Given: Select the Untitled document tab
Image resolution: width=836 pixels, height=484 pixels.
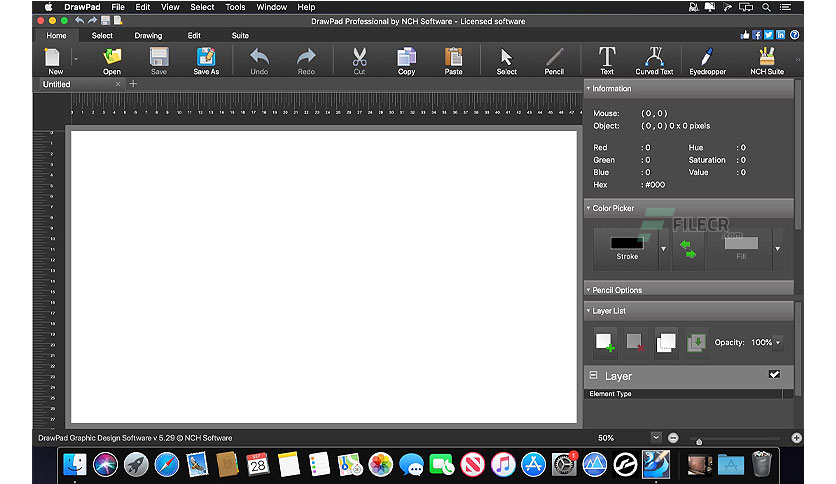Looking at the screenshot, I should click(80, 84).
